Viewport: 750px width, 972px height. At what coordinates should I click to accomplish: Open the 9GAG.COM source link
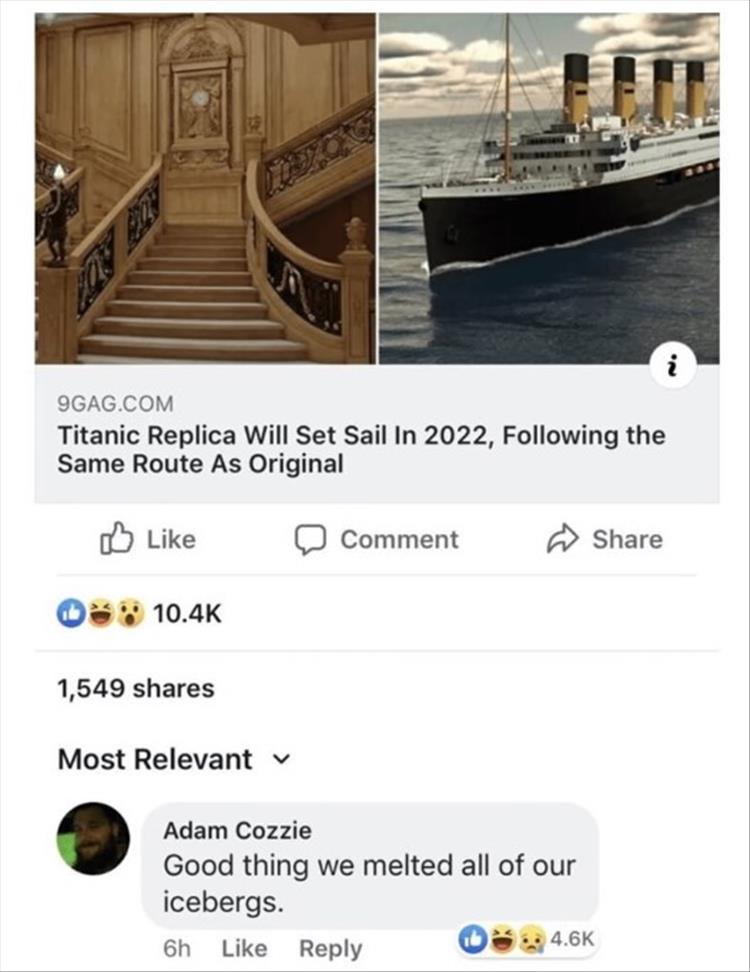point(116,404)
